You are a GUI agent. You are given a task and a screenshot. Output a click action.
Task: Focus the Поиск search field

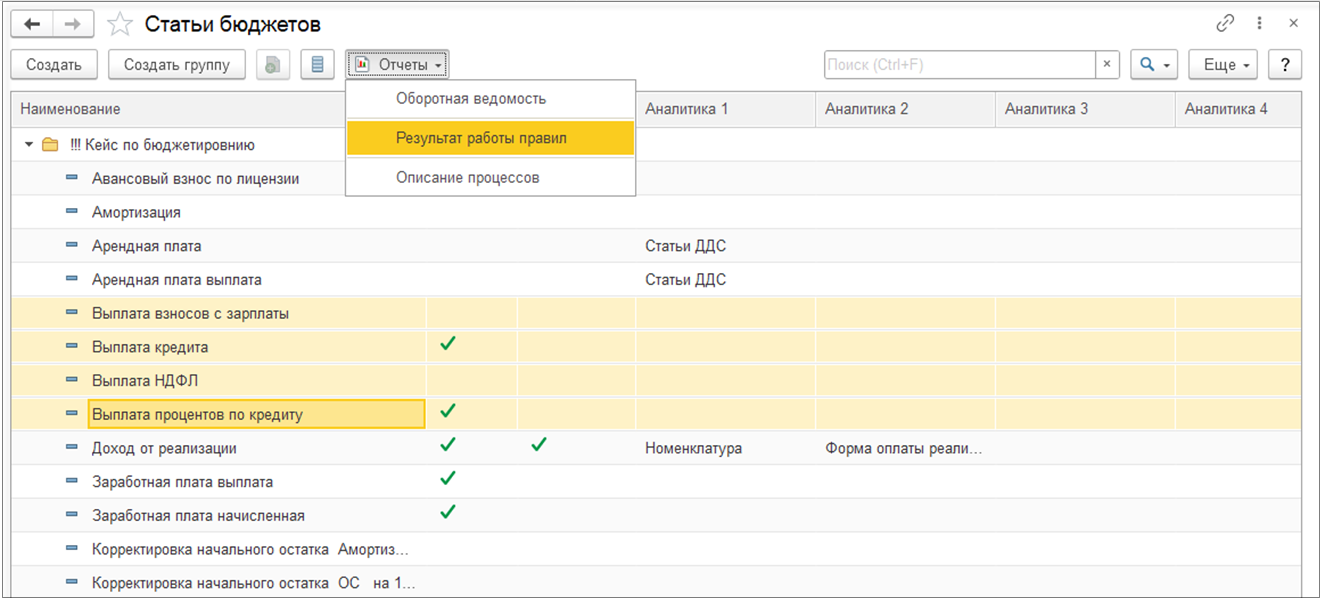click(x=958, y=65)
